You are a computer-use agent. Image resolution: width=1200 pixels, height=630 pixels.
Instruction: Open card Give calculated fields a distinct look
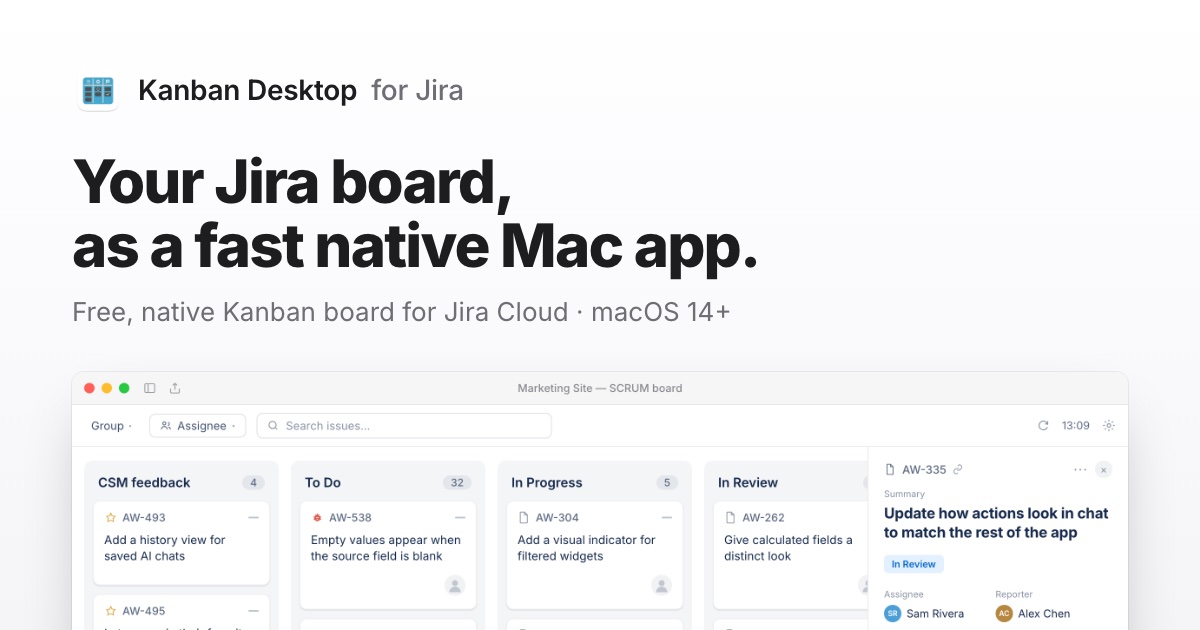[x=790, y=556]
